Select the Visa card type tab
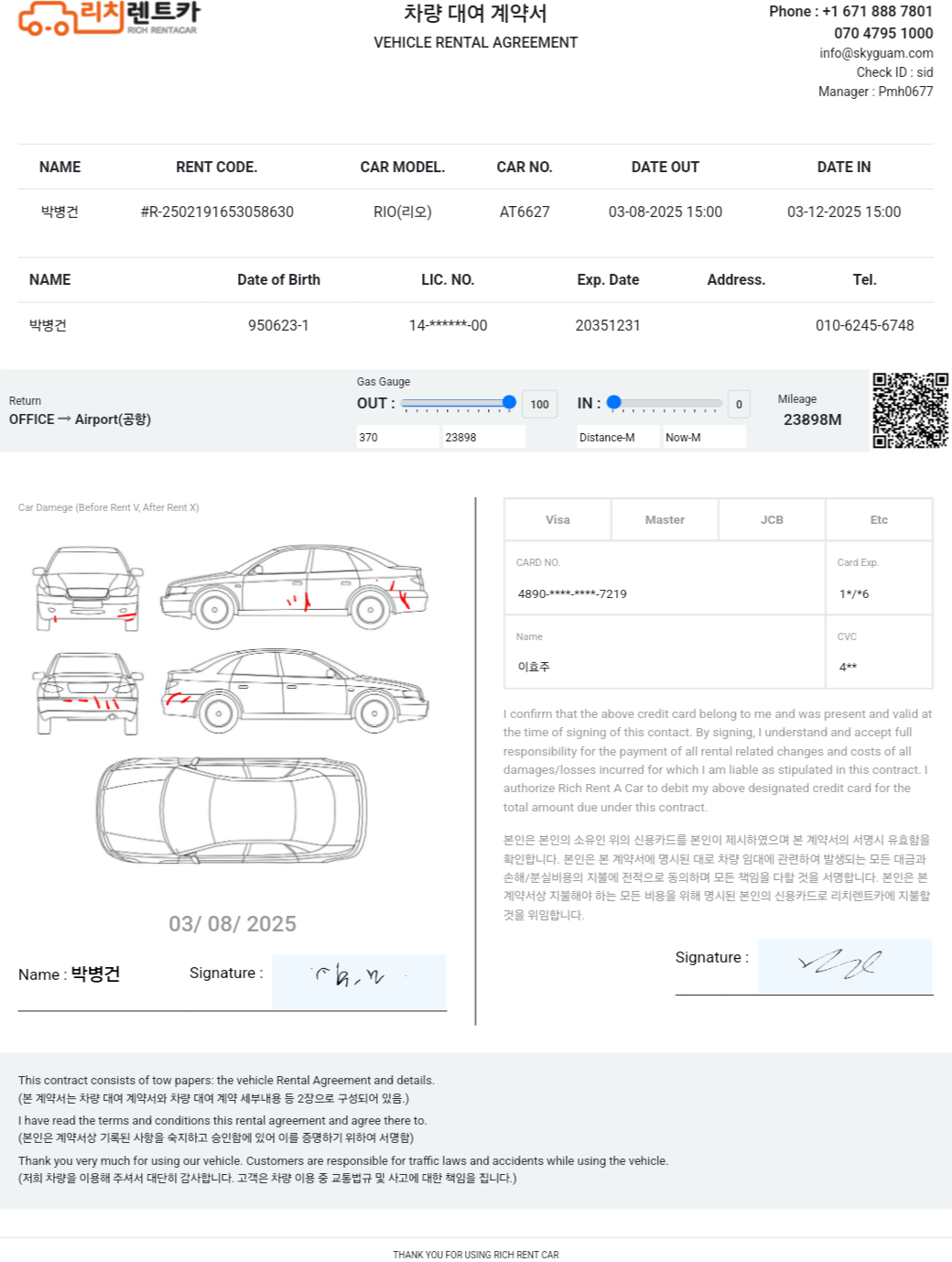 point(557,520)
